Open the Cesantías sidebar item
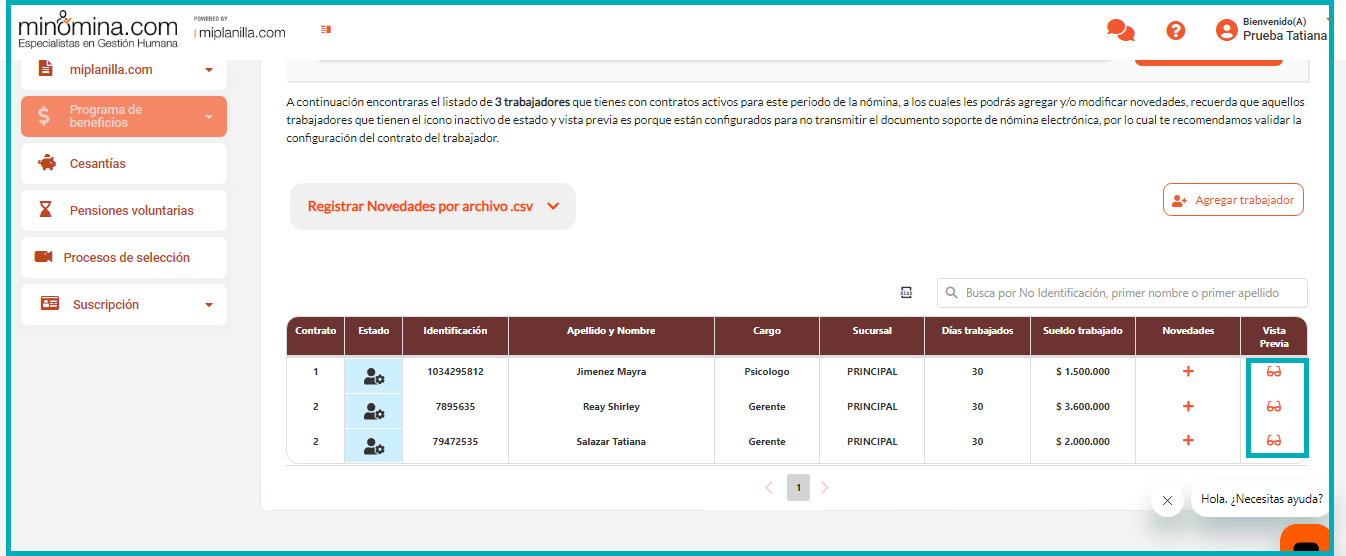 (124, 163)
